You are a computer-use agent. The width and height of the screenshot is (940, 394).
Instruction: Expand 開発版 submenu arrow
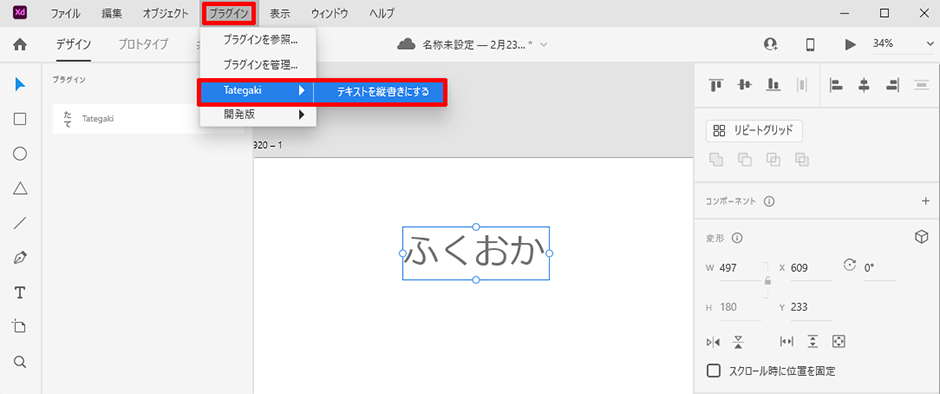(302, 115)
